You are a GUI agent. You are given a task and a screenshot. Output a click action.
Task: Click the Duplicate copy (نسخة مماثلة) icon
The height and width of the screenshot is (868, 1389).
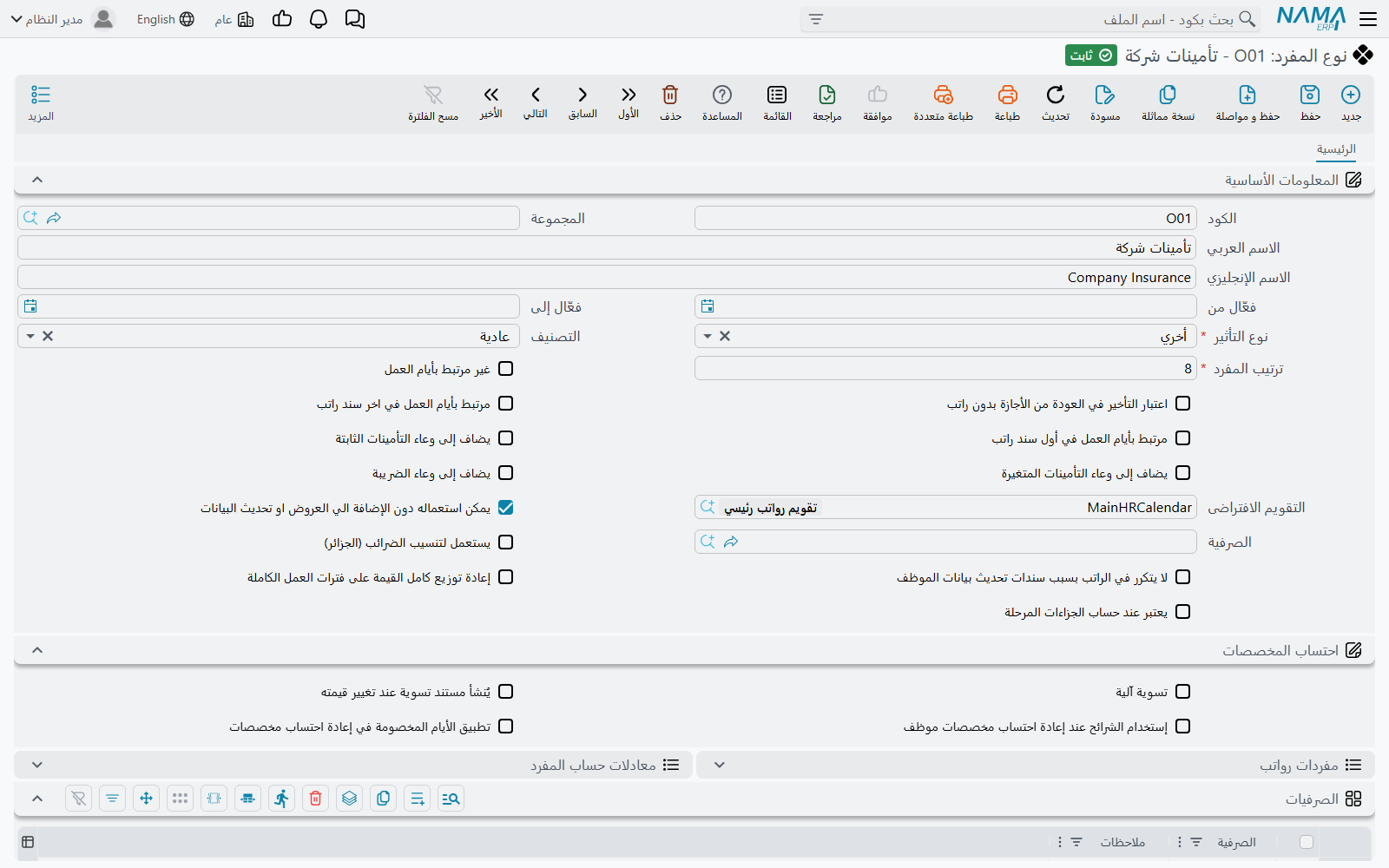1168,95
